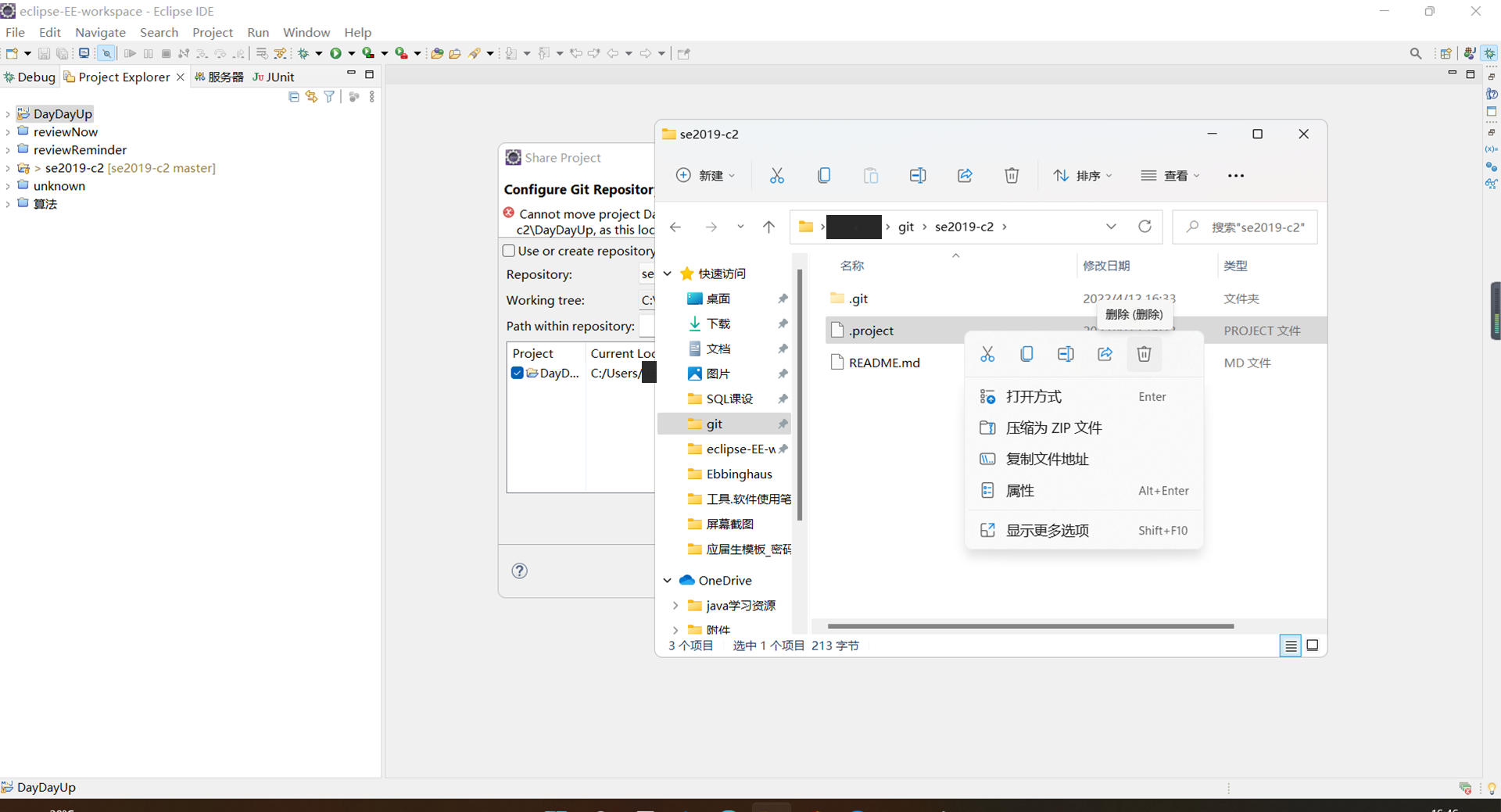Image resolution: width=1501 pixels, height=812 pixels.
Task: Expand the DayDayUp project tree
Action: (8, 113)
